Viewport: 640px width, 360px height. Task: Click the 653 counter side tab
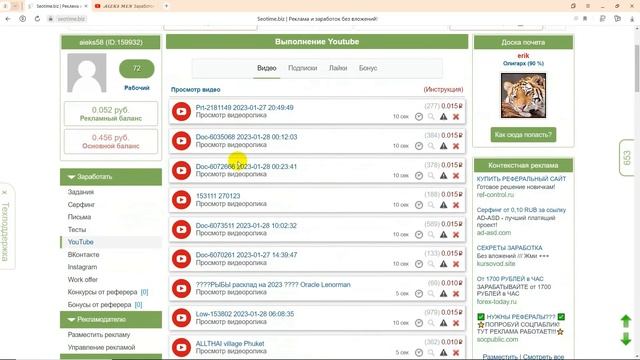(627, 158)
